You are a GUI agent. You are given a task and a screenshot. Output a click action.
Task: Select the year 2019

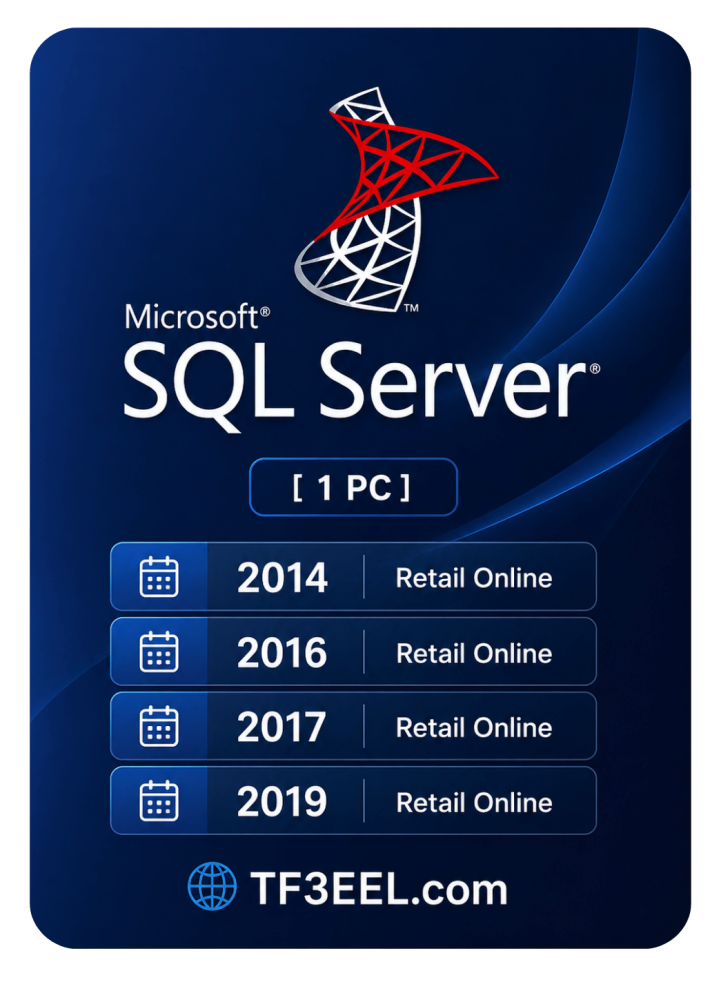[x=282, y=802]
